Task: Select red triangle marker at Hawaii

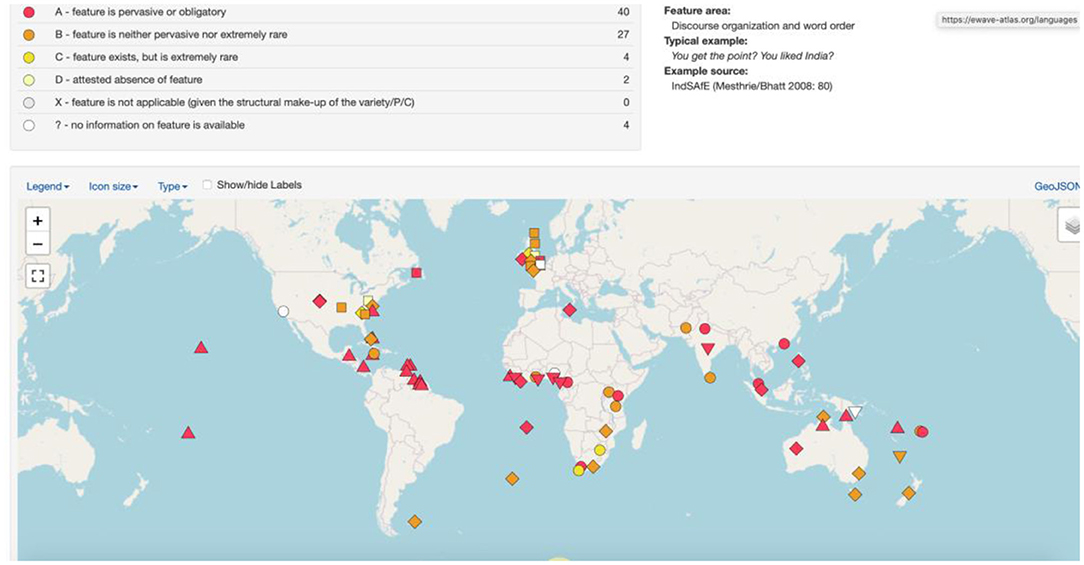Action: click(201, 347)
